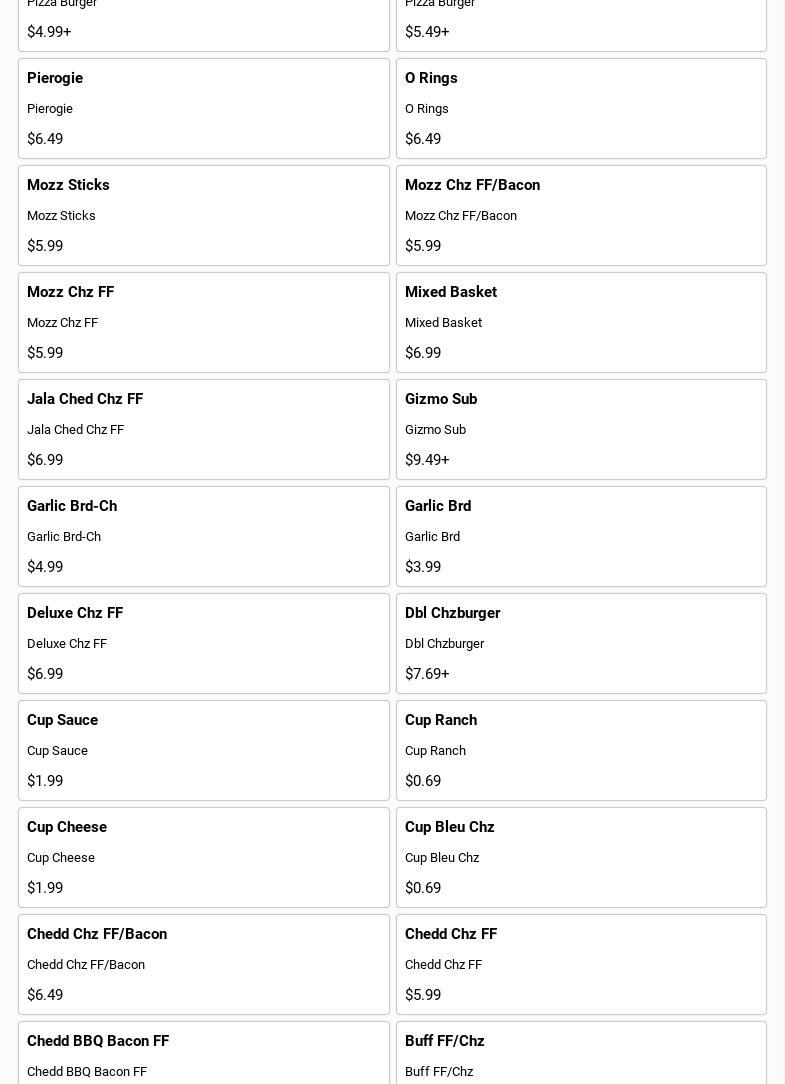Open the Dbl Chzburger item options
The height and width of the screenshot is (1084, 785).
pyautogui.click(x=581, y=643)
